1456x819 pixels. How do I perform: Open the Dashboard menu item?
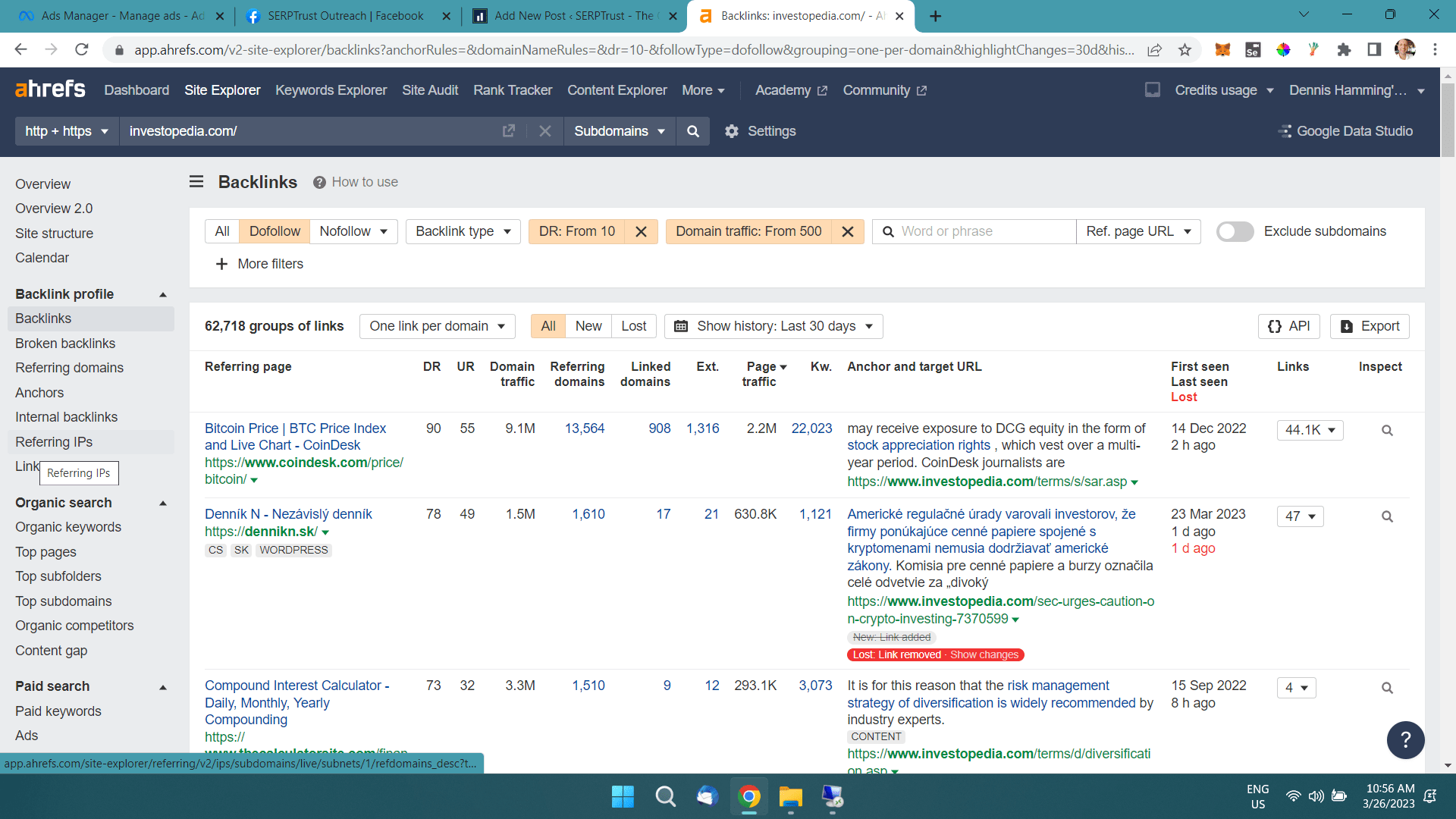click(x=136, y=90)
